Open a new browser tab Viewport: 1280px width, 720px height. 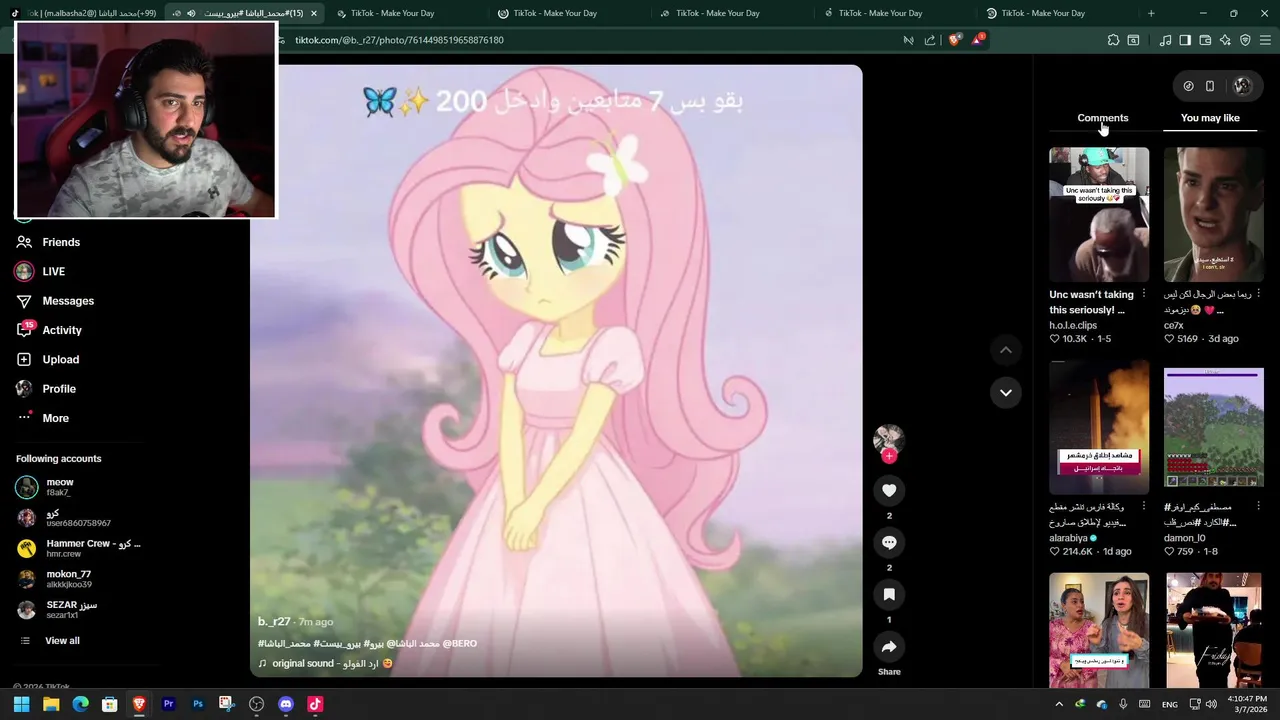coord(1151,13)
